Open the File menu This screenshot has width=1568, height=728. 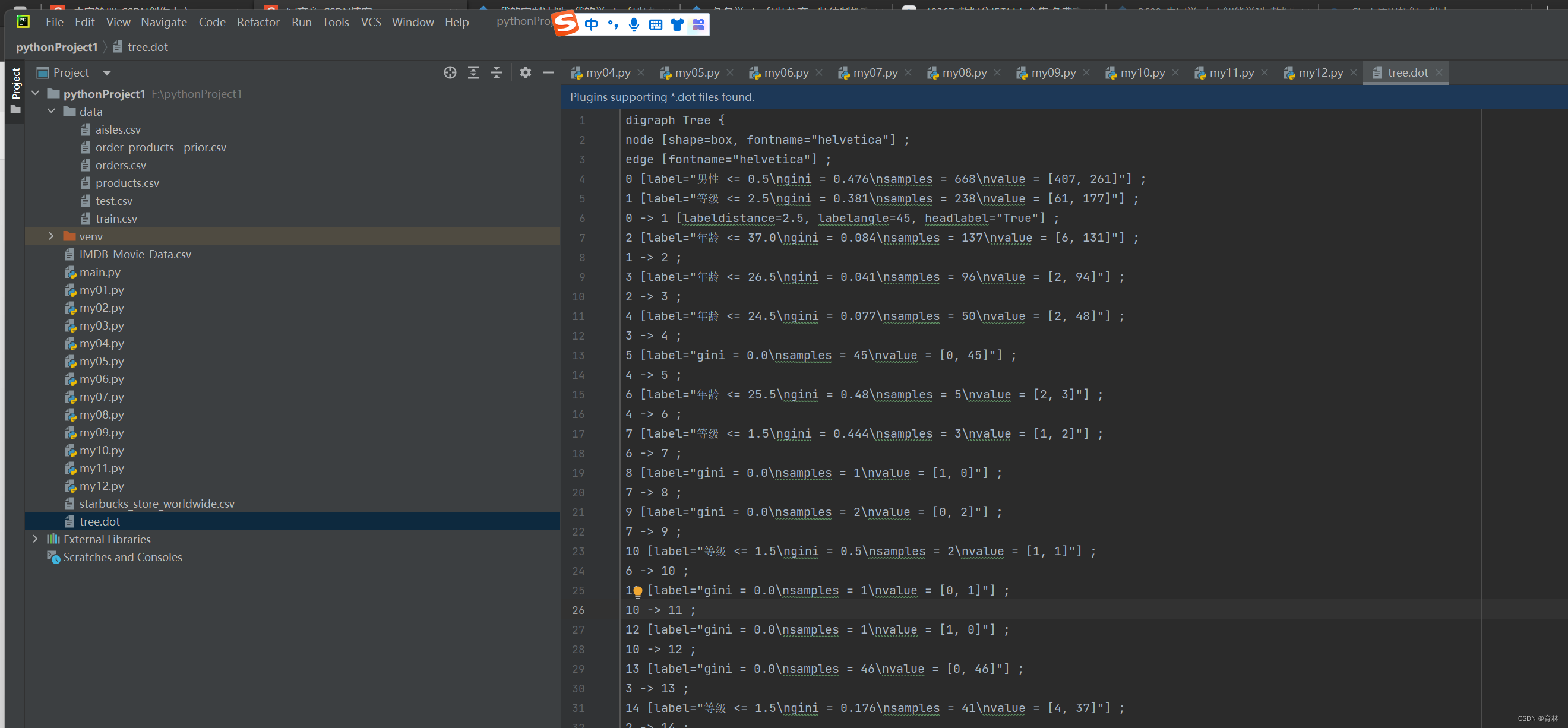click(x=54, y=23)
